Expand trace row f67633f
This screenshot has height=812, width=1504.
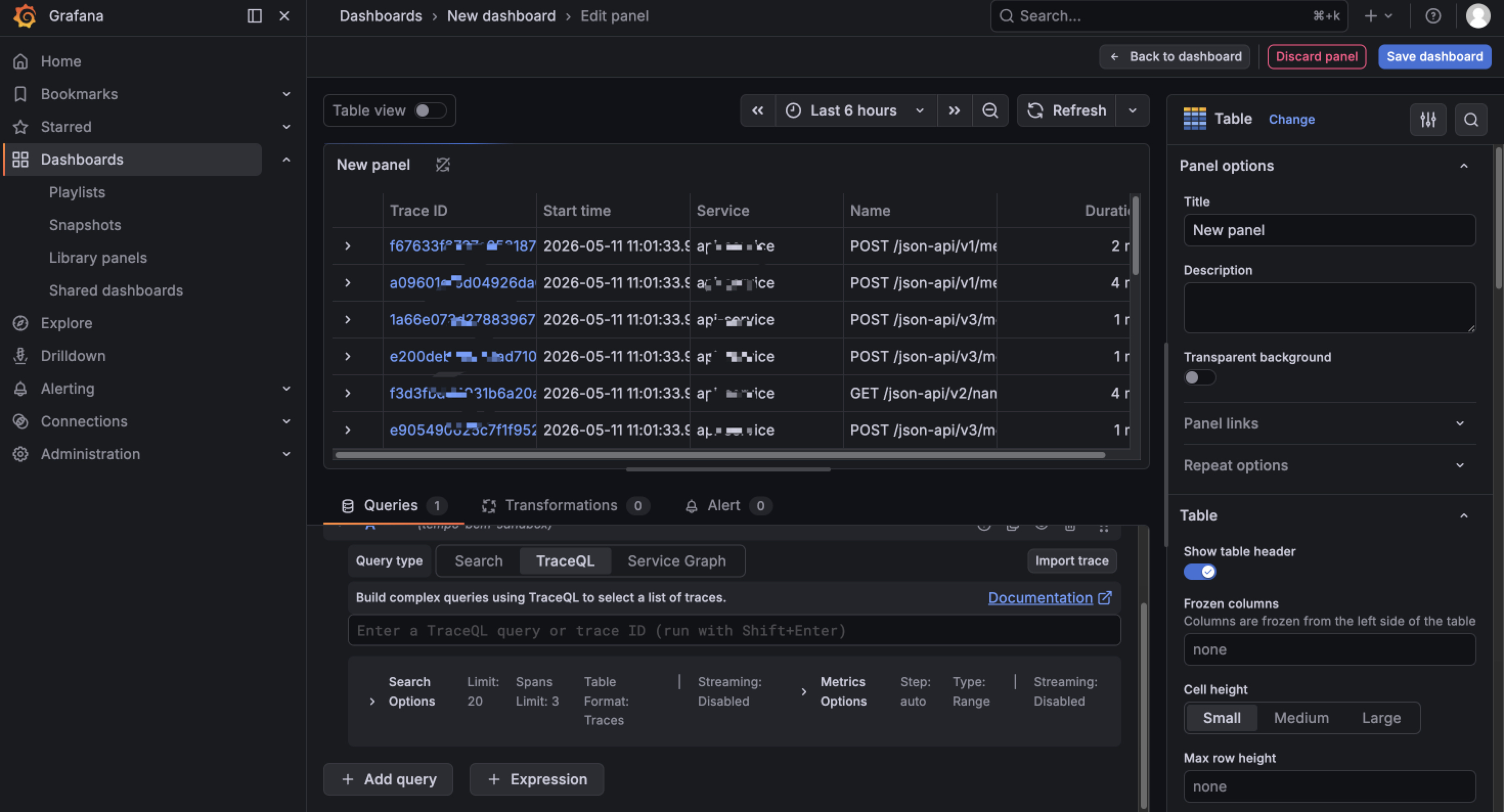[x=347, y=246]
